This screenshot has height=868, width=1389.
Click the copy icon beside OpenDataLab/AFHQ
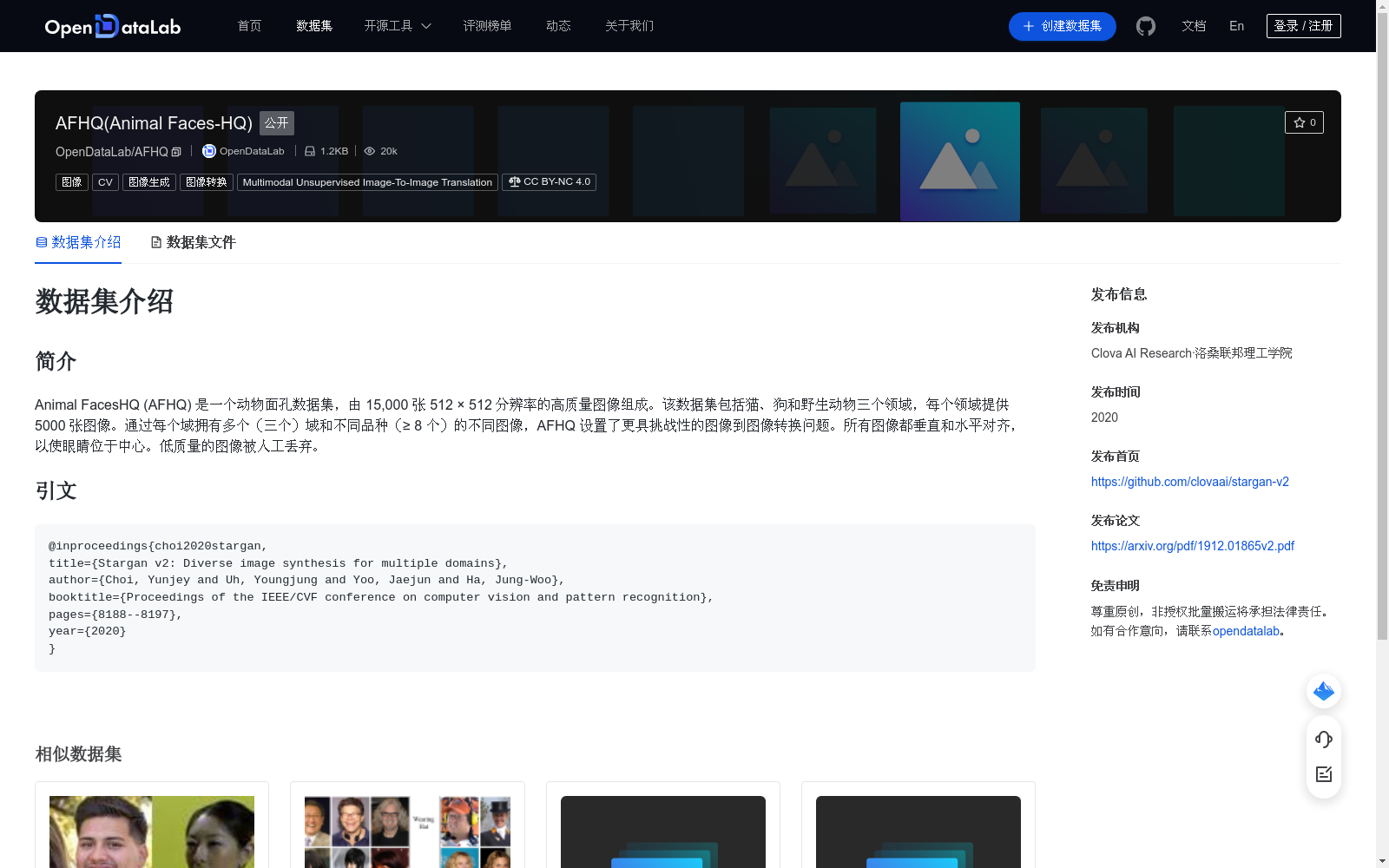tap(176, 151)
